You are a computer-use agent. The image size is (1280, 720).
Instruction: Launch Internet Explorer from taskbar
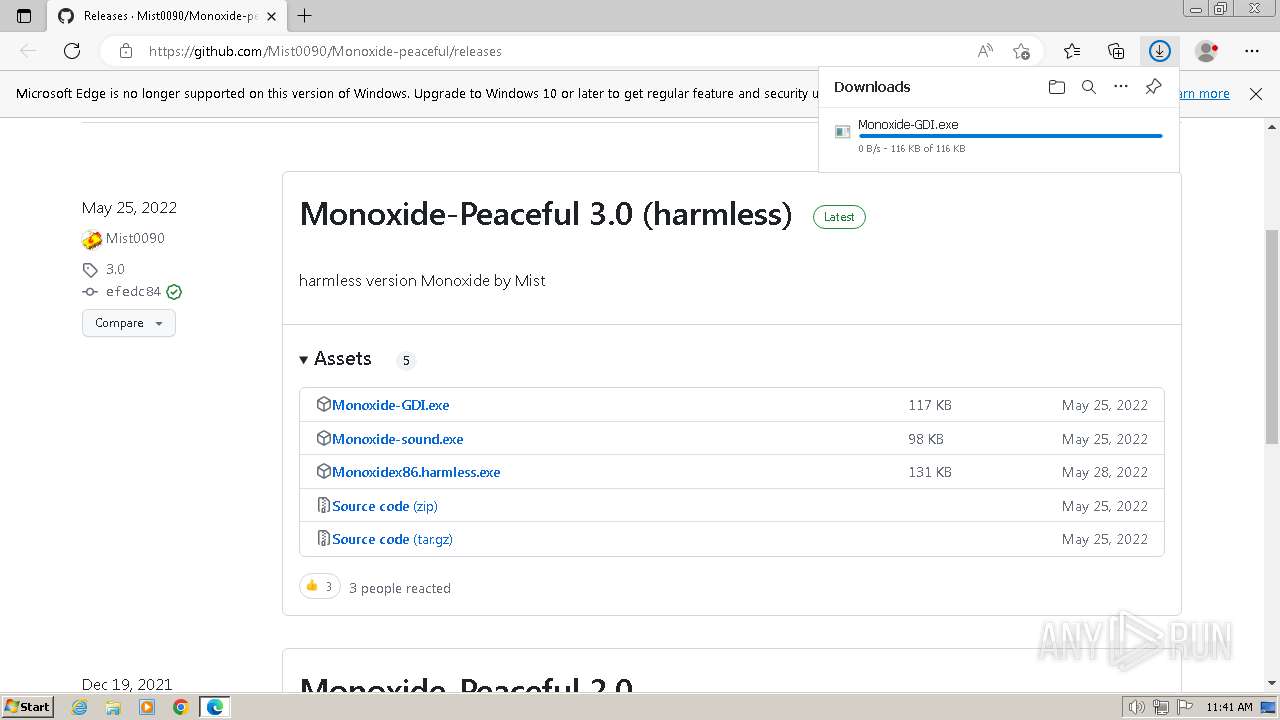pyautogui.click(x=80, y=707)
